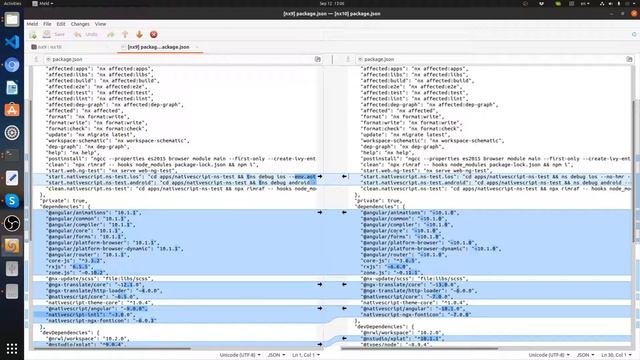Image resolution: width=640 pixels, height=360 pixels.
Task: Click the left pane open-file icon
Action: coord(318,59)
